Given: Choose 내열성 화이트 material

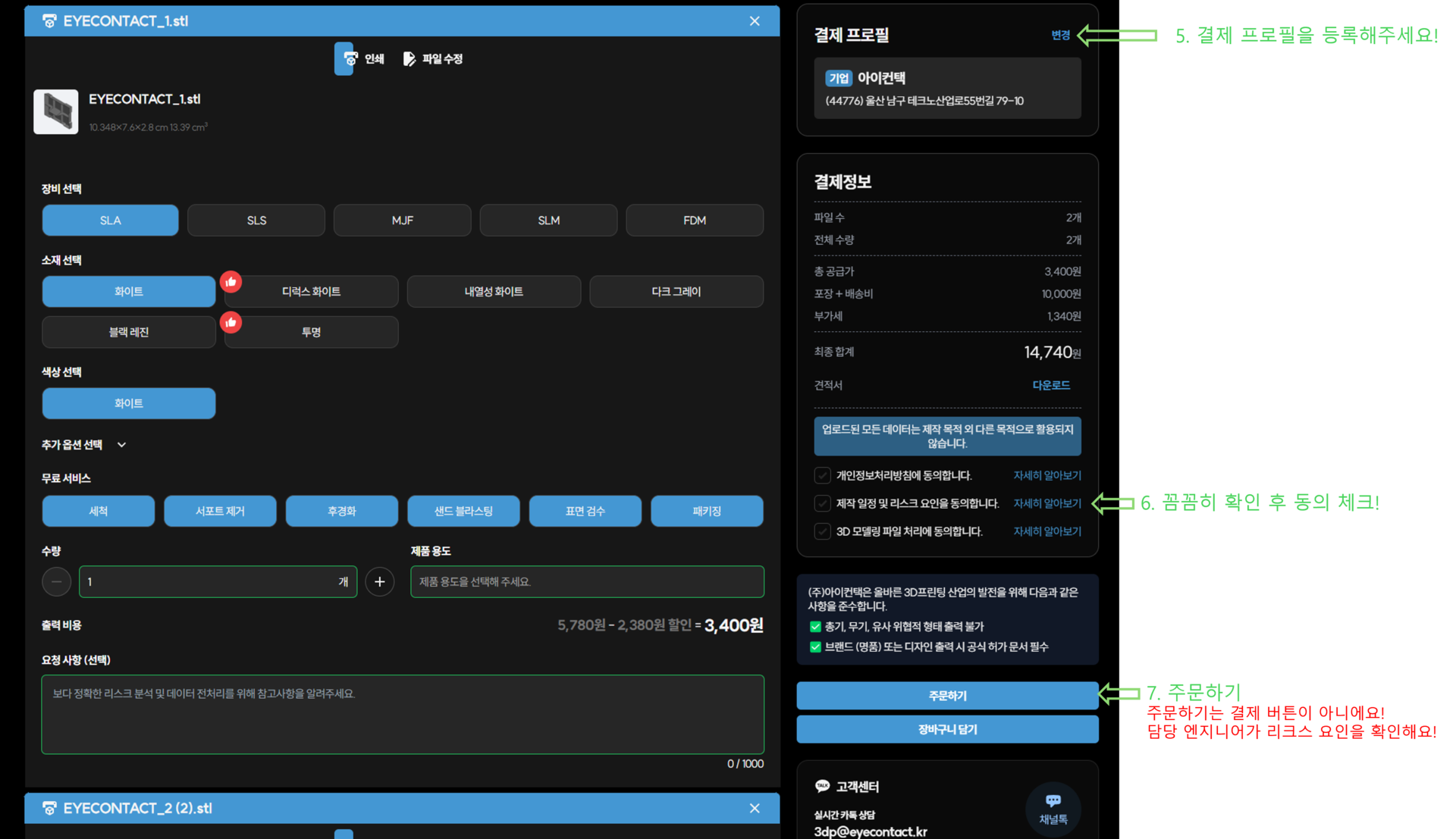Looking at the screenshot, I should pos(494,292).
